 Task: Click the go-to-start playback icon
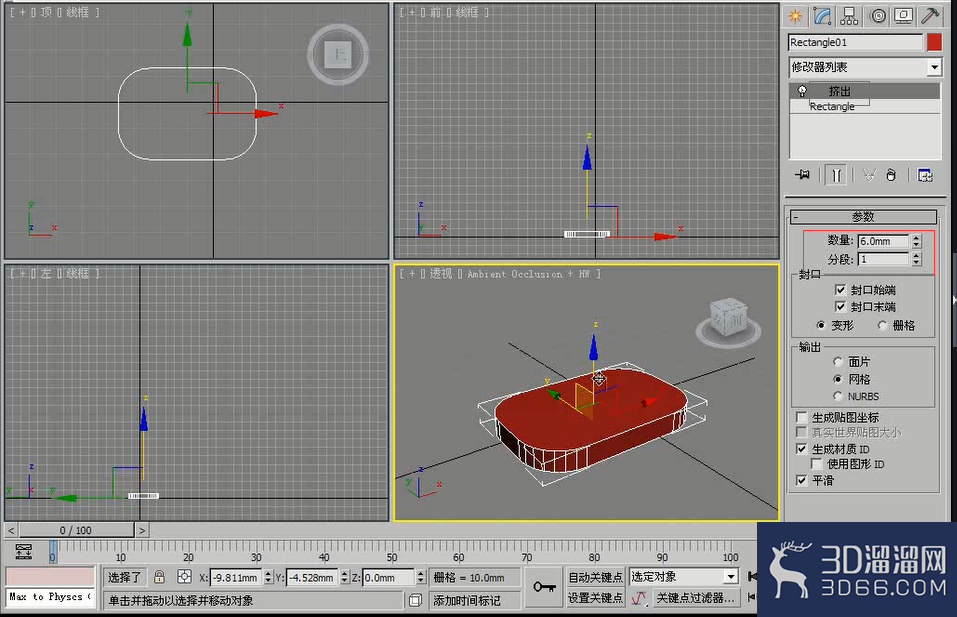coord(753,577)
